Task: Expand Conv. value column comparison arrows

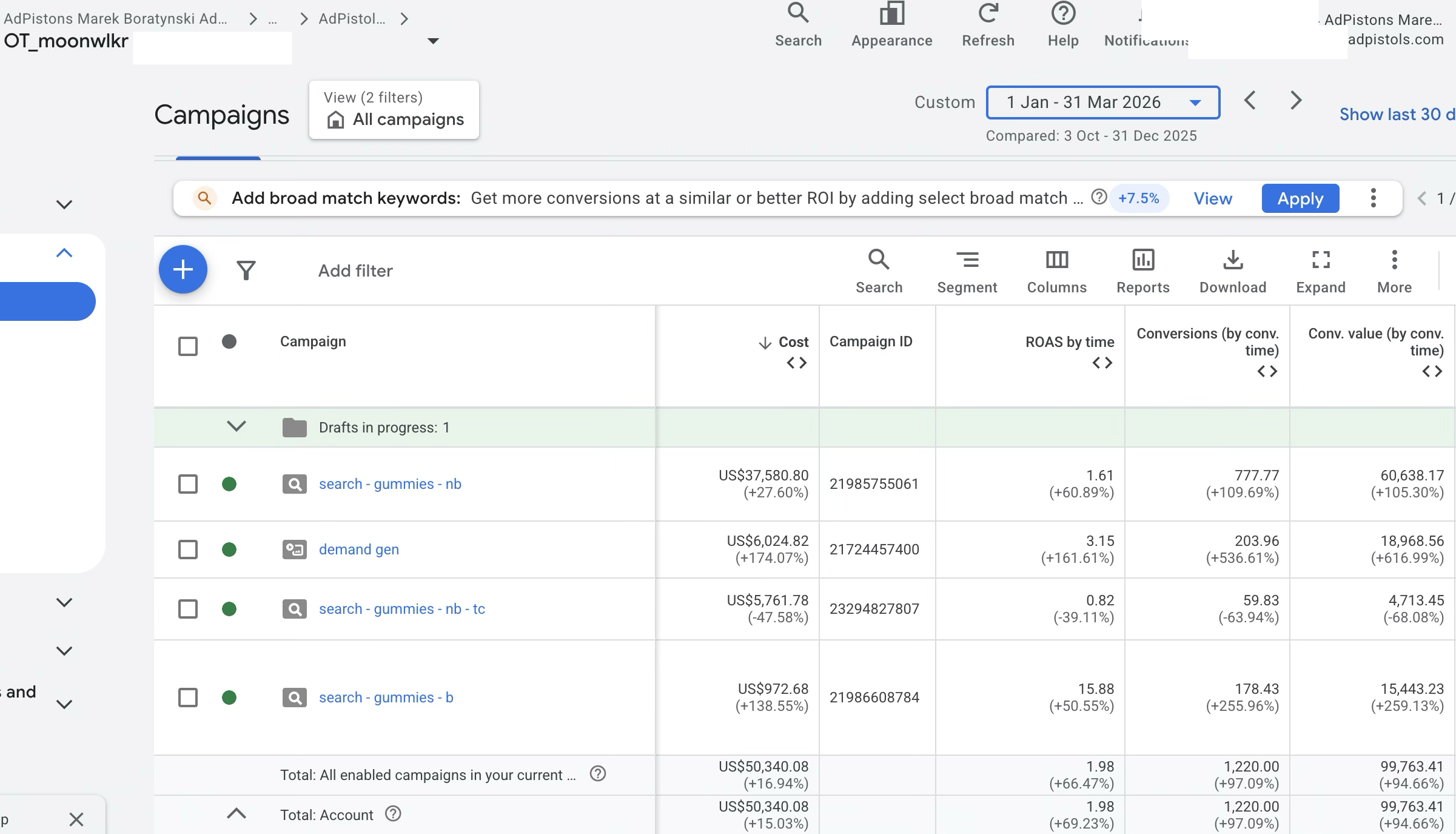Action: click(1432, 371)
